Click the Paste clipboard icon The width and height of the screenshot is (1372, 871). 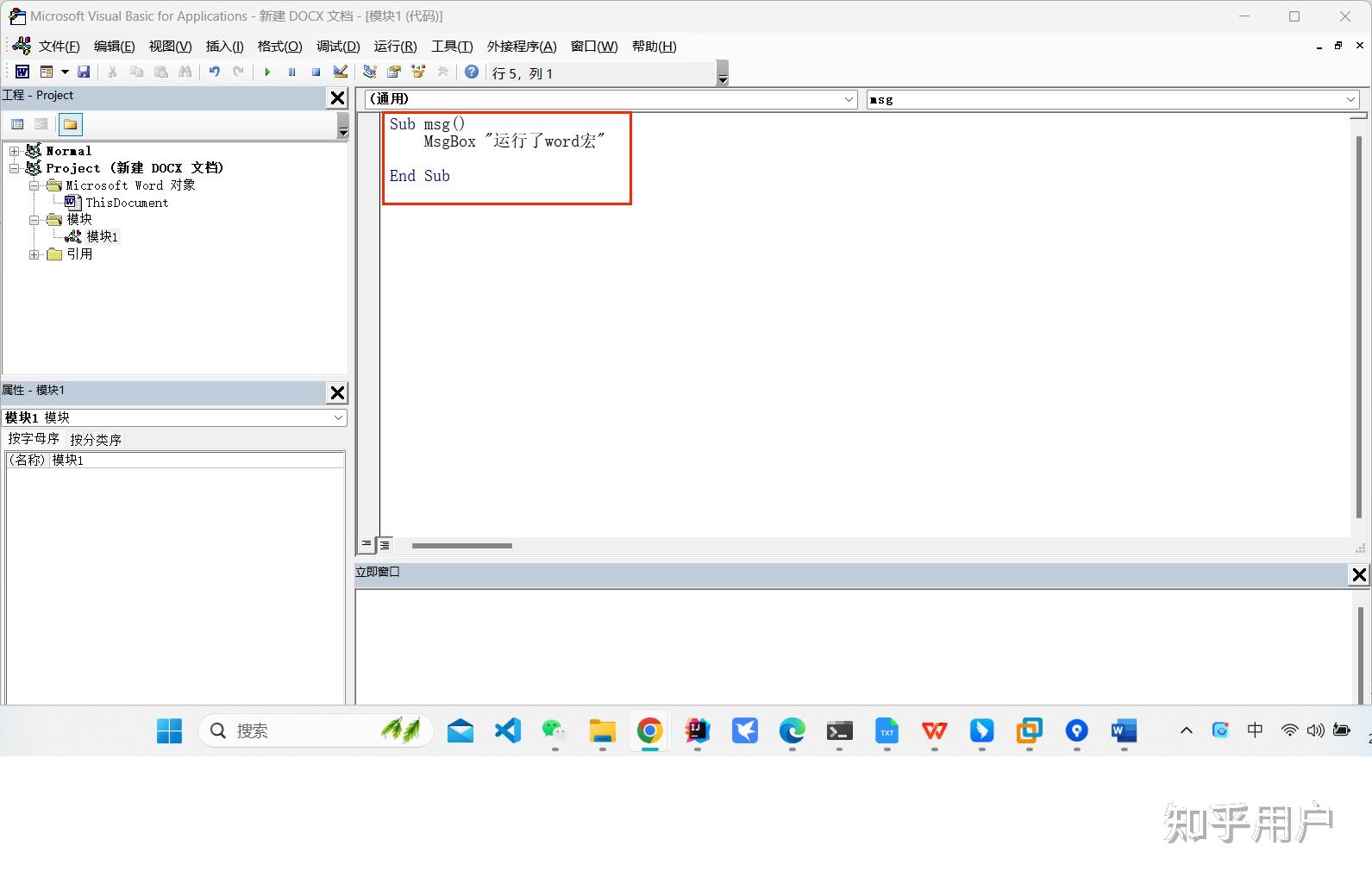point(160,72)
